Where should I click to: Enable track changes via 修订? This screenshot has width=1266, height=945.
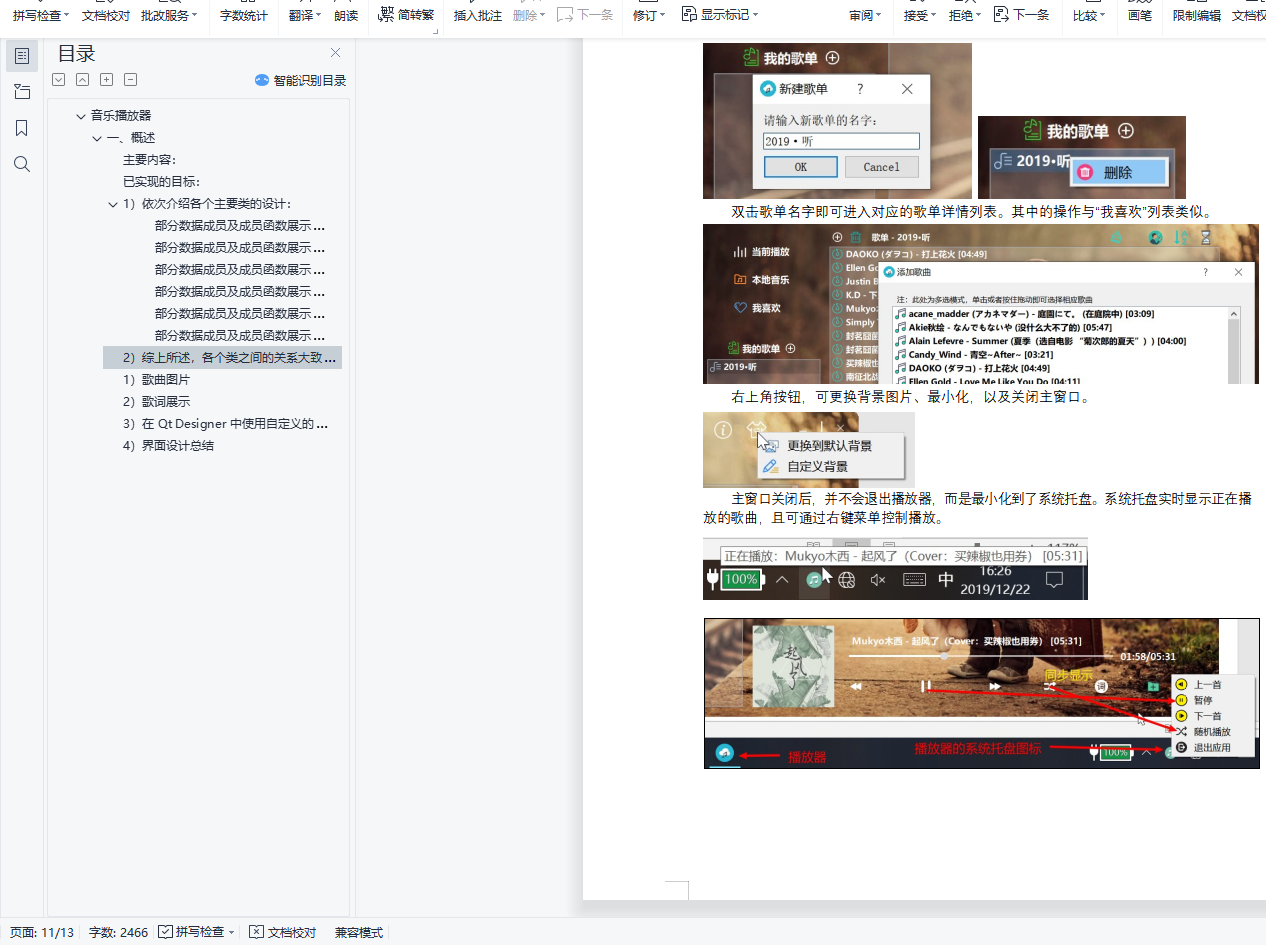(645, 15)
